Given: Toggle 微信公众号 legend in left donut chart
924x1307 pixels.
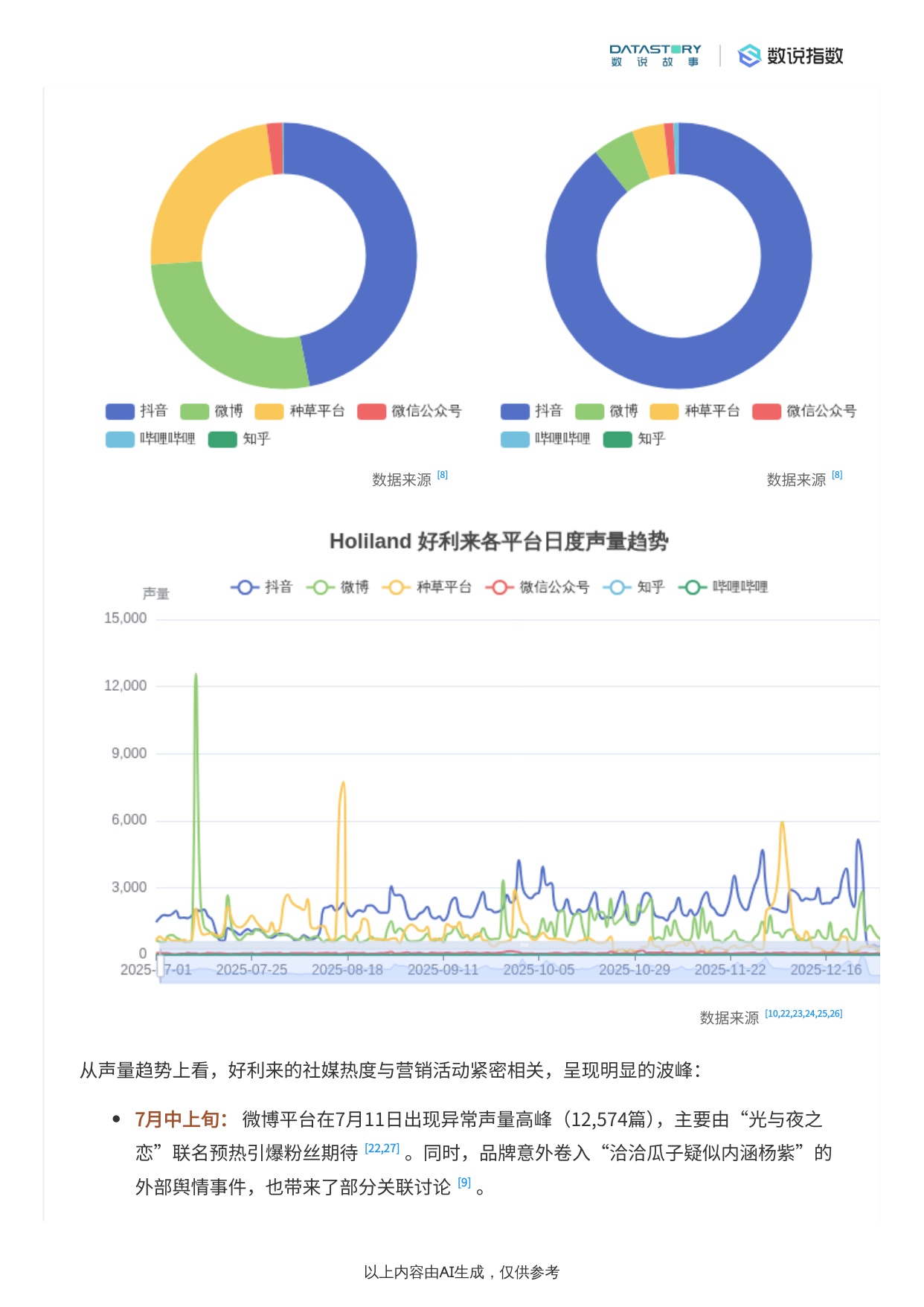Looking at the screenshot, I should click(409, 411).
